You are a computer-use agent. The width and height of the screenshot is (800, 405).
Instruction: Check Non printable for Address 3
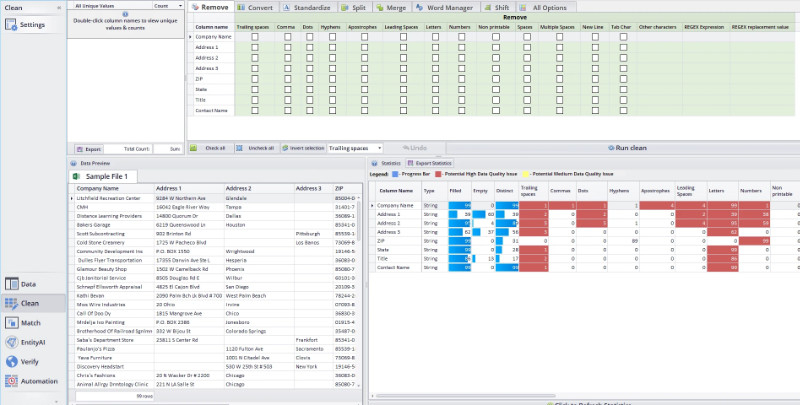[495, 68]
